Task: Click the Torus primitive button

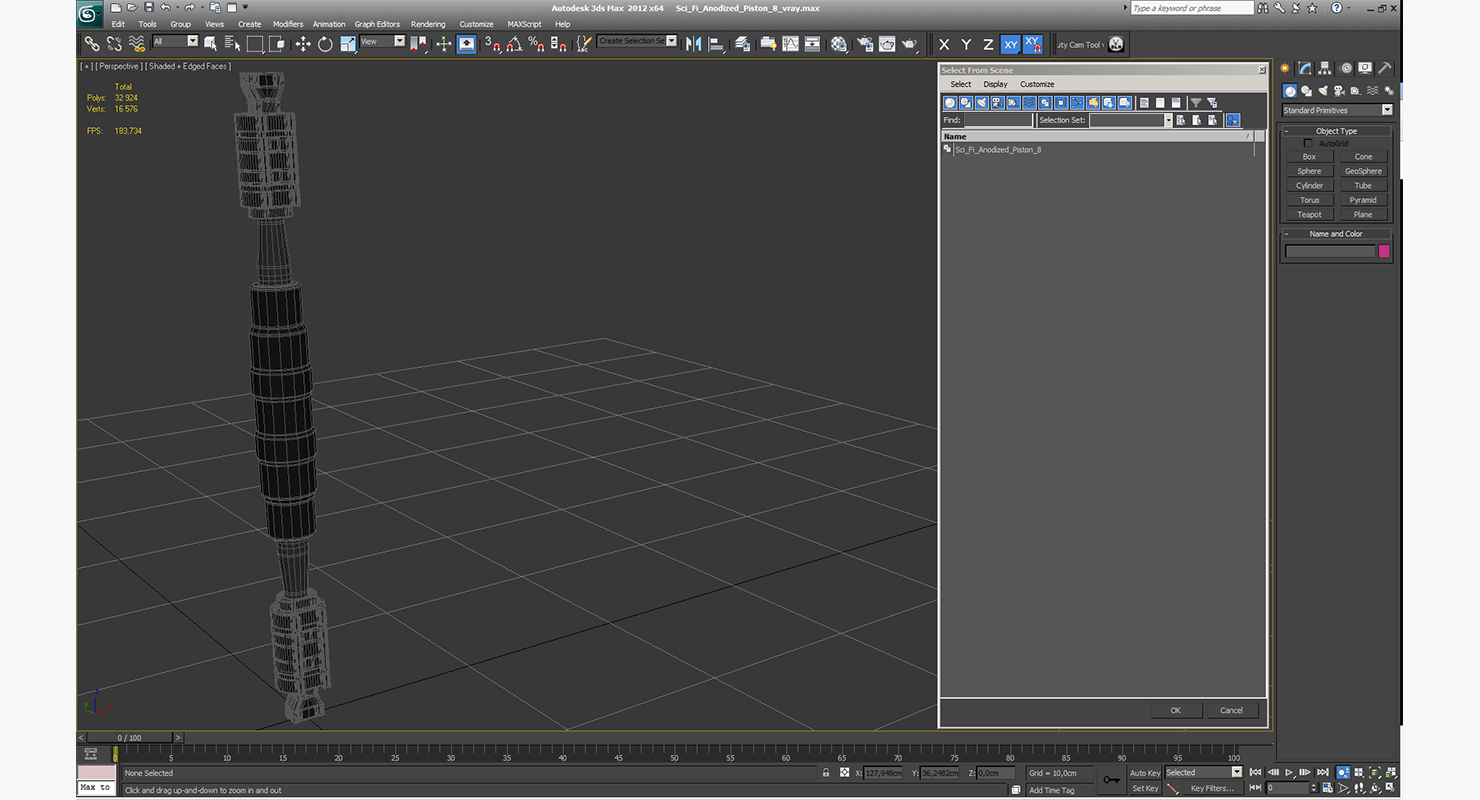Action: coord(1309,200)
